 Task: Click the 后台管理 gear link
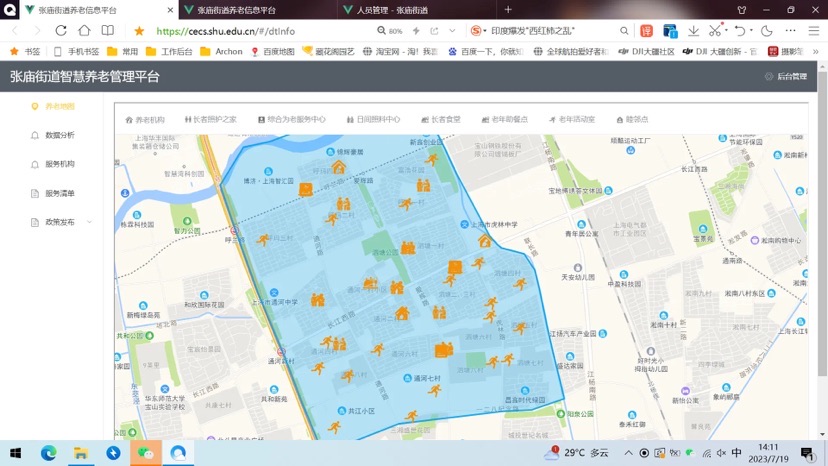coord(786,77)
